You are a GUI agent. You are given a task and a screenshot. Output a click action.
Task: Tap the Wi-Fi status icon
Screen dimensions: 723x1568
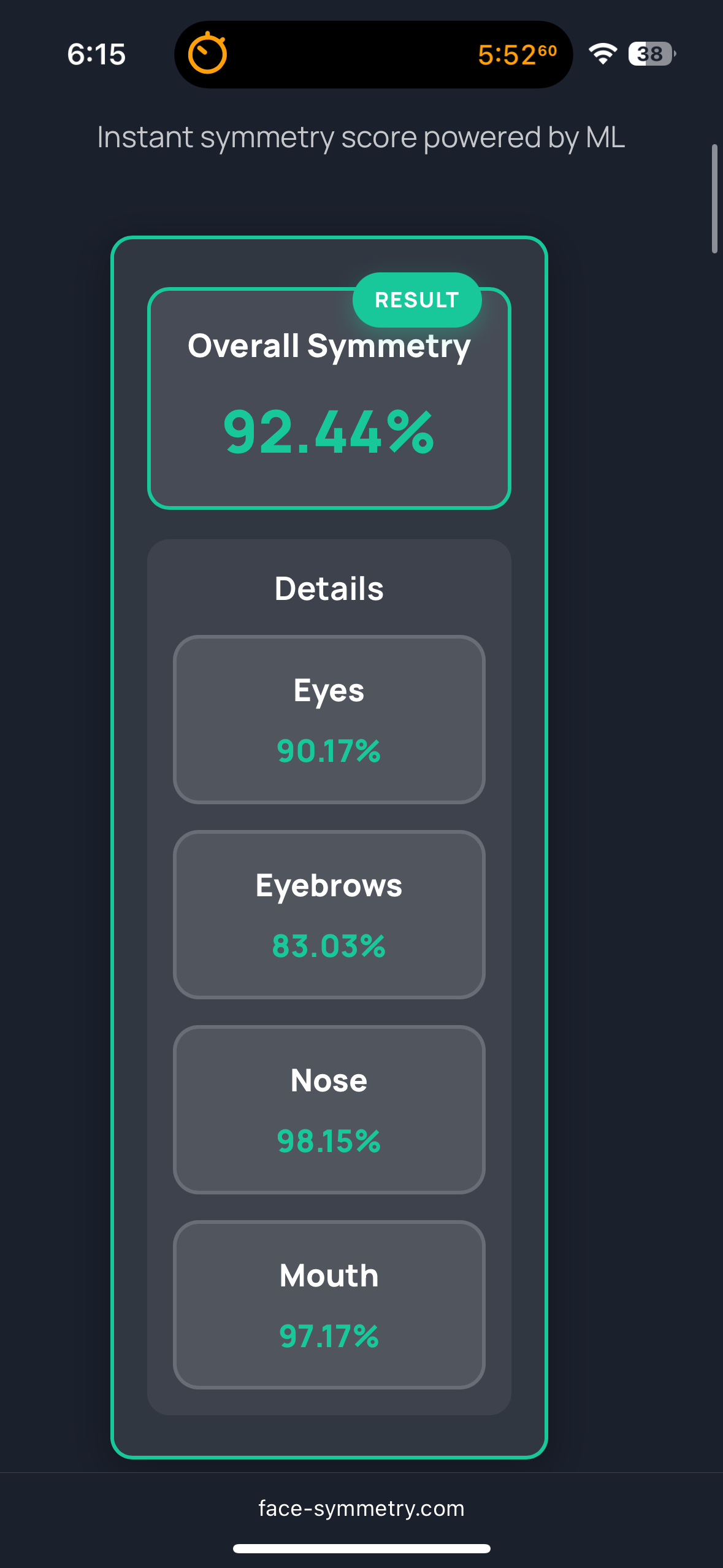[603, 54]
